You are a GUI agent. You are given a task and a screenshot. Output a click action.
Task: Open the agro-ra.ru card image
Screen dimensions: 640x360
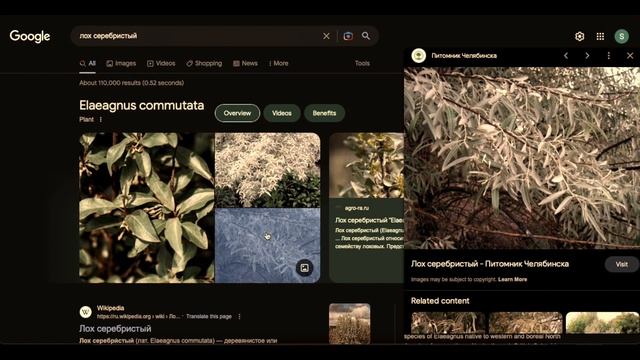(366, 166)
